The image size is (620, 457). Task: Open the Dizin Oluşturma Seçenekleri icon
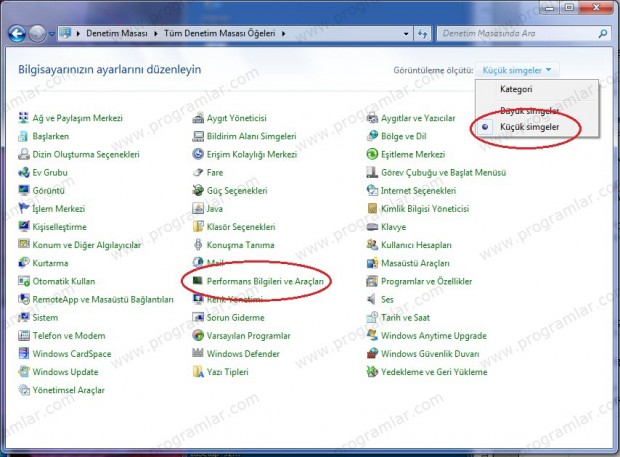24,154
